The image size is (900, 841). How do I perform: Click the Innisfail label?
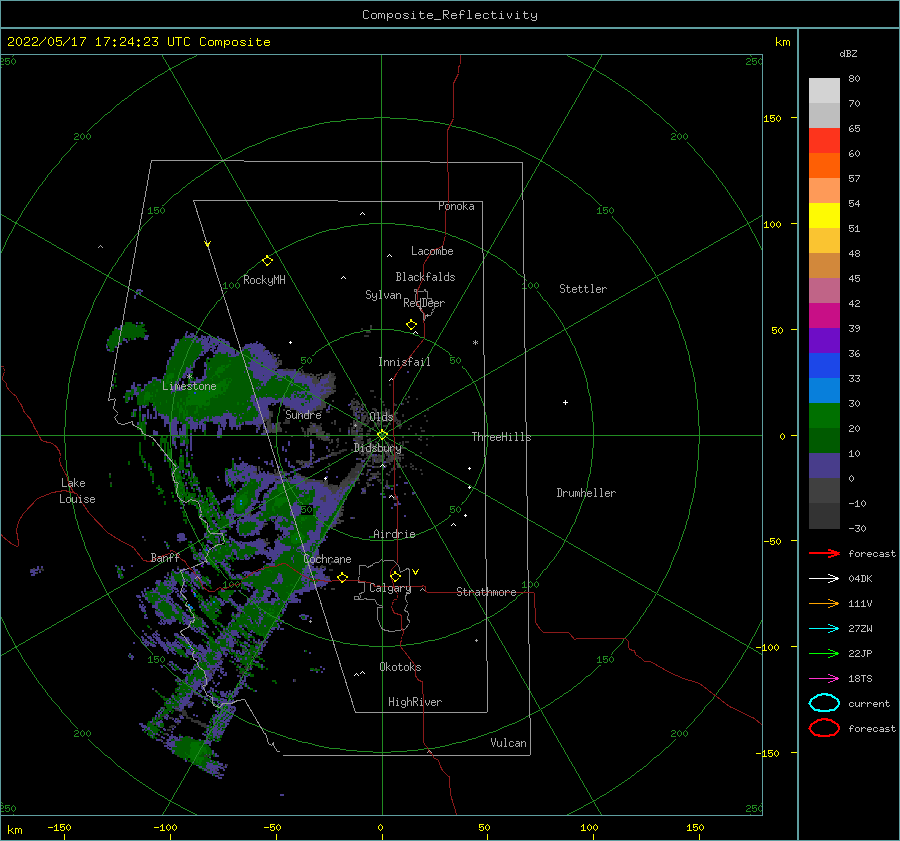(x=405, y=362)
